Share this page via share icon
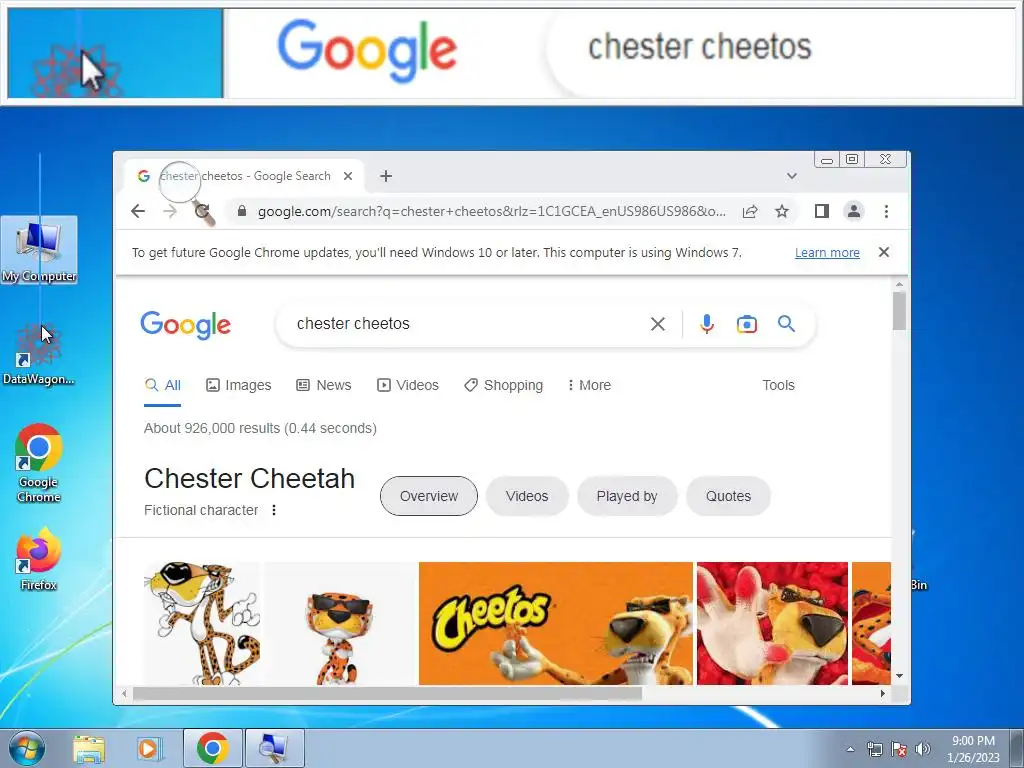 pyautogui.click(x=750, y=211)
